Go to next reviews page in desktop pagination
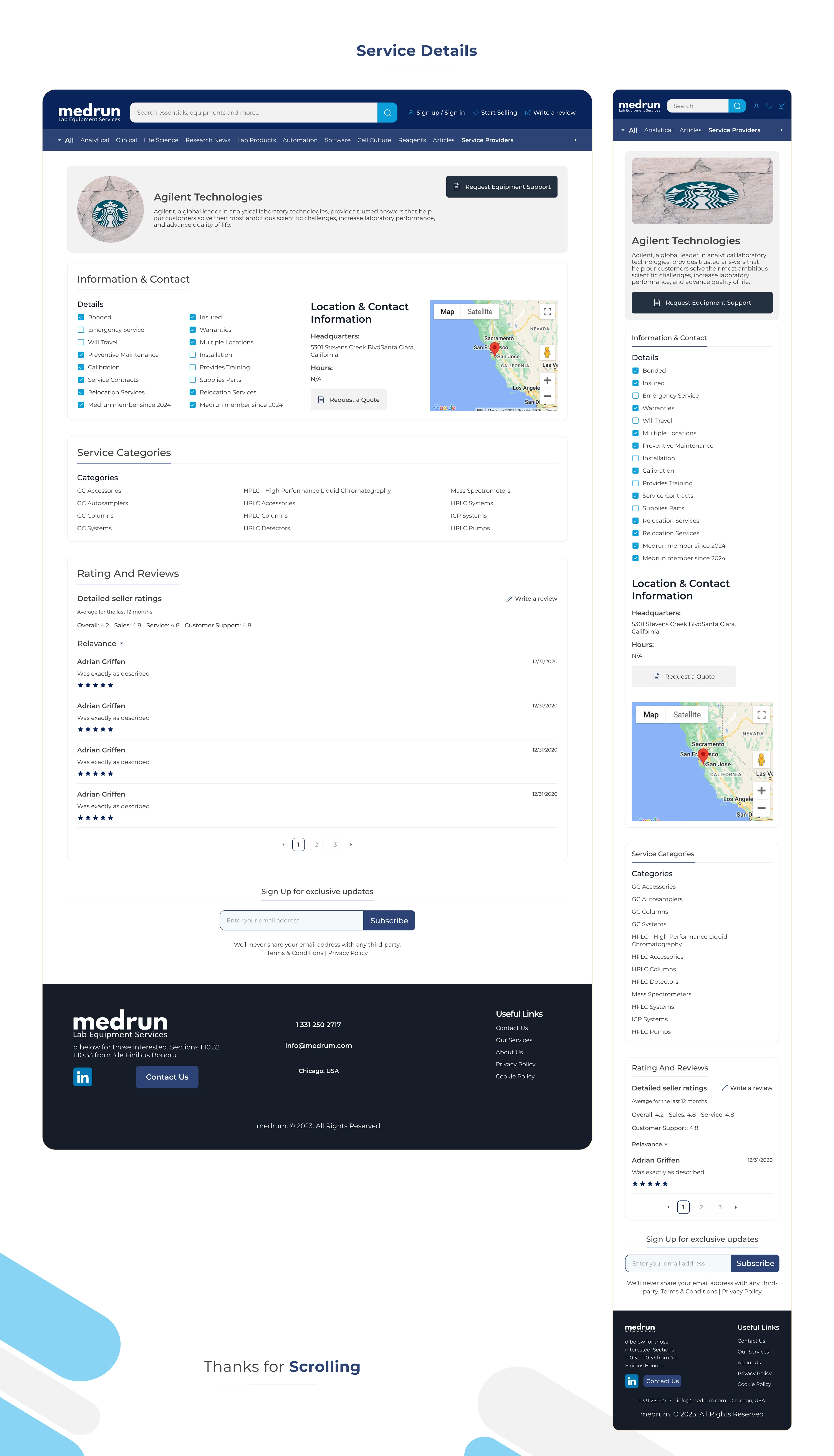 [x=351, y=844]
